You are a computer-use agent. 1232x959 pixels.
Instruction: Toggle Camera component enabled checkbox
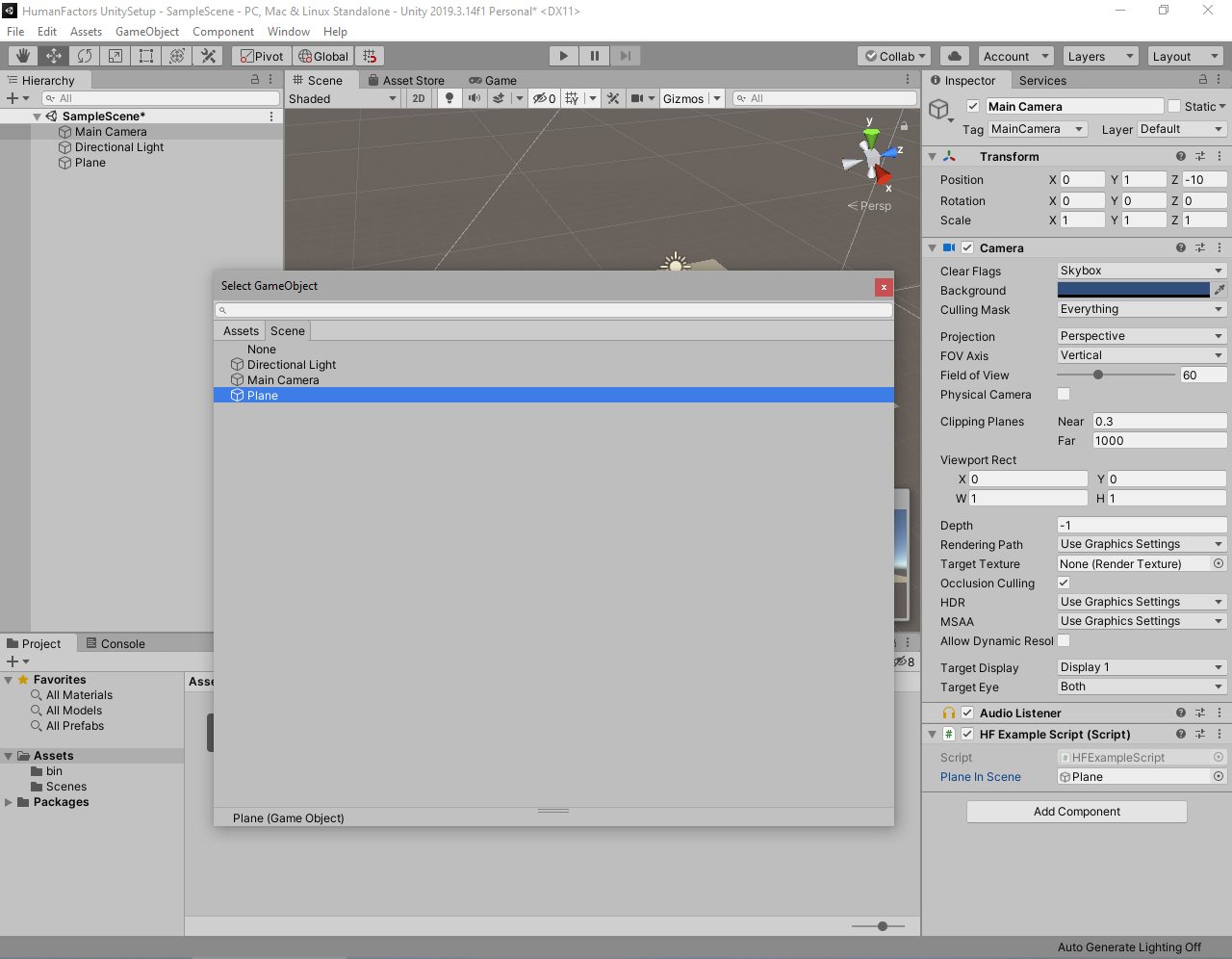coord(967,247)
